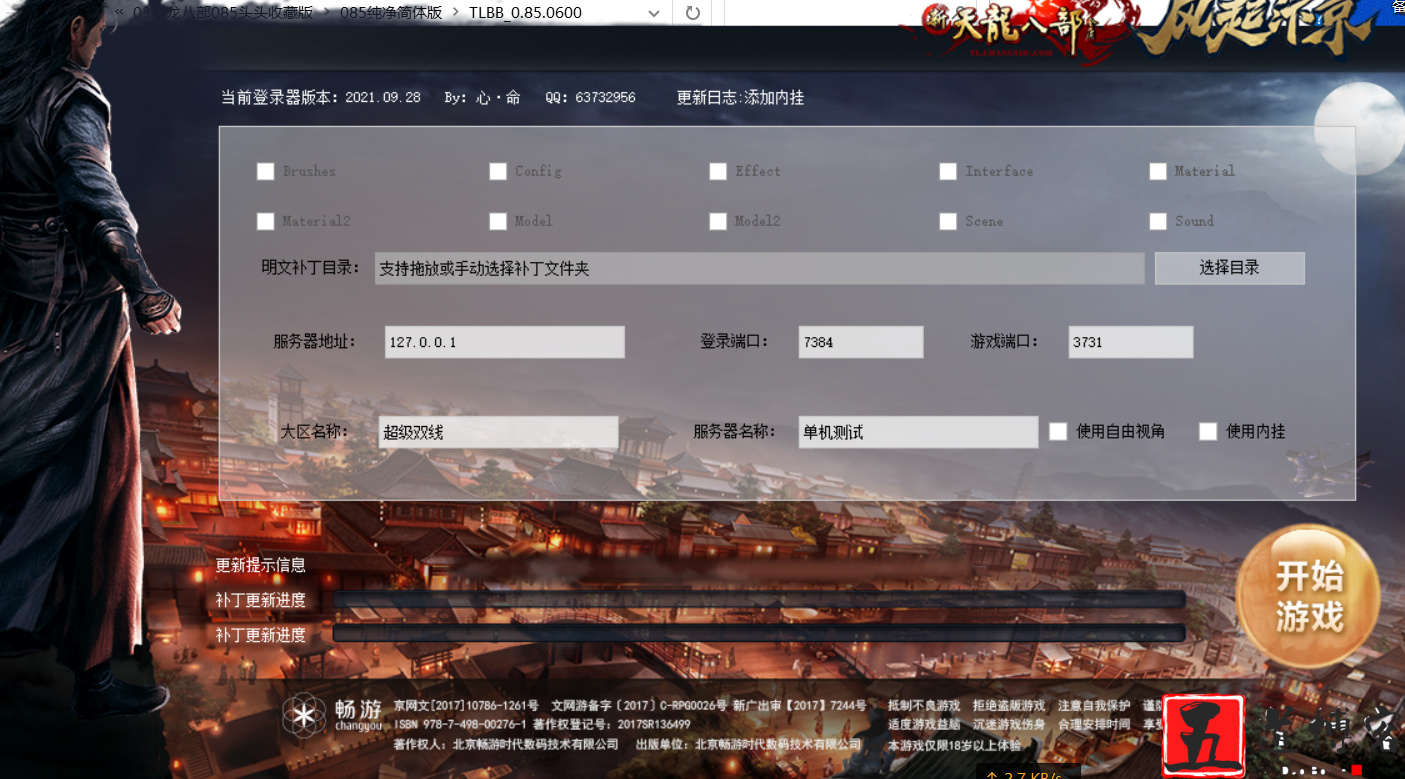Select 085纯净简体版 breadcrumb in address bar
1405x779 pixels.
pyautogui.click(x=391, y=13)
